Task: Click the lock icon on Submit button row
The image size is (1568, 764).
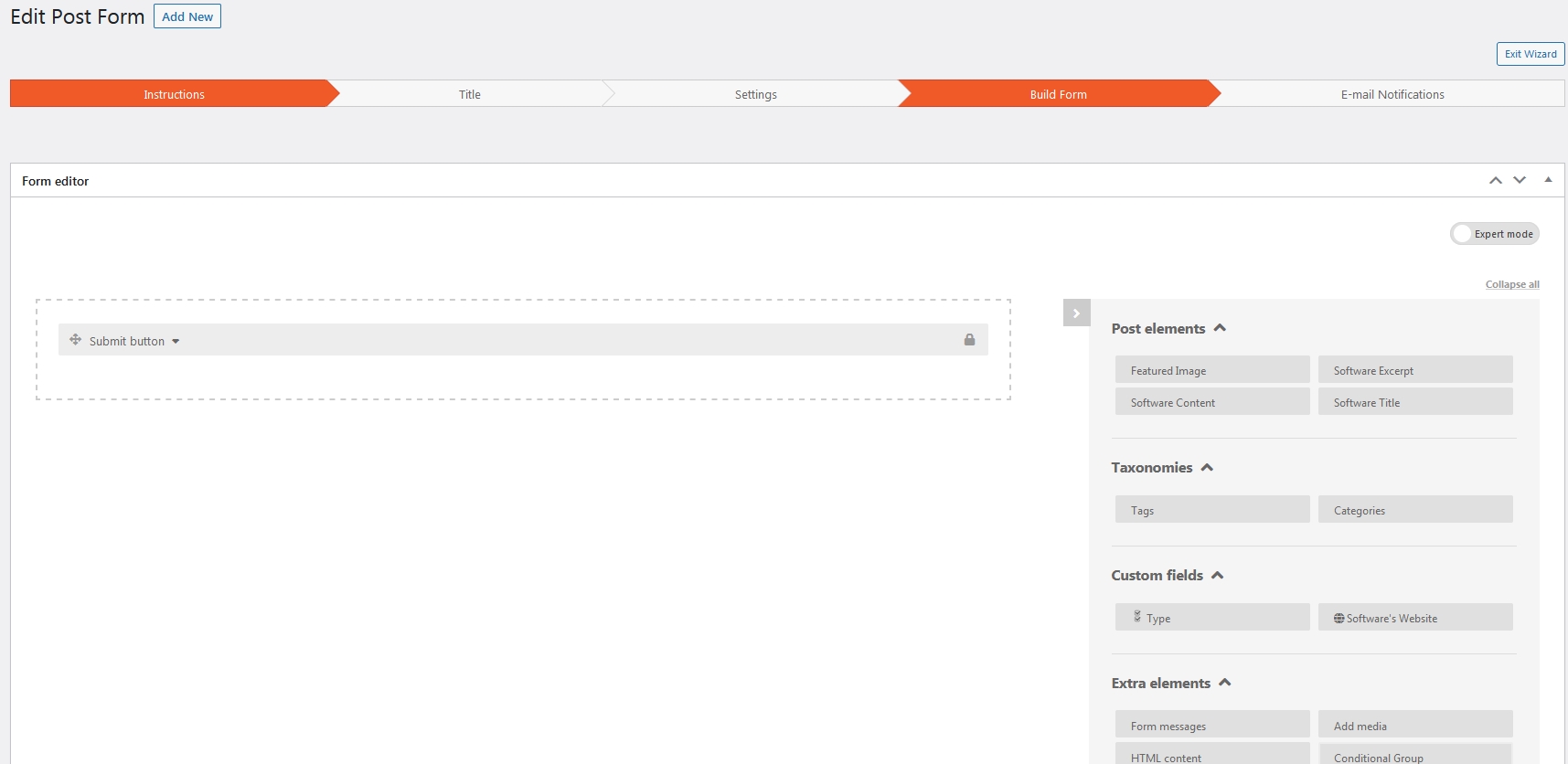Action: coord(969,340)
